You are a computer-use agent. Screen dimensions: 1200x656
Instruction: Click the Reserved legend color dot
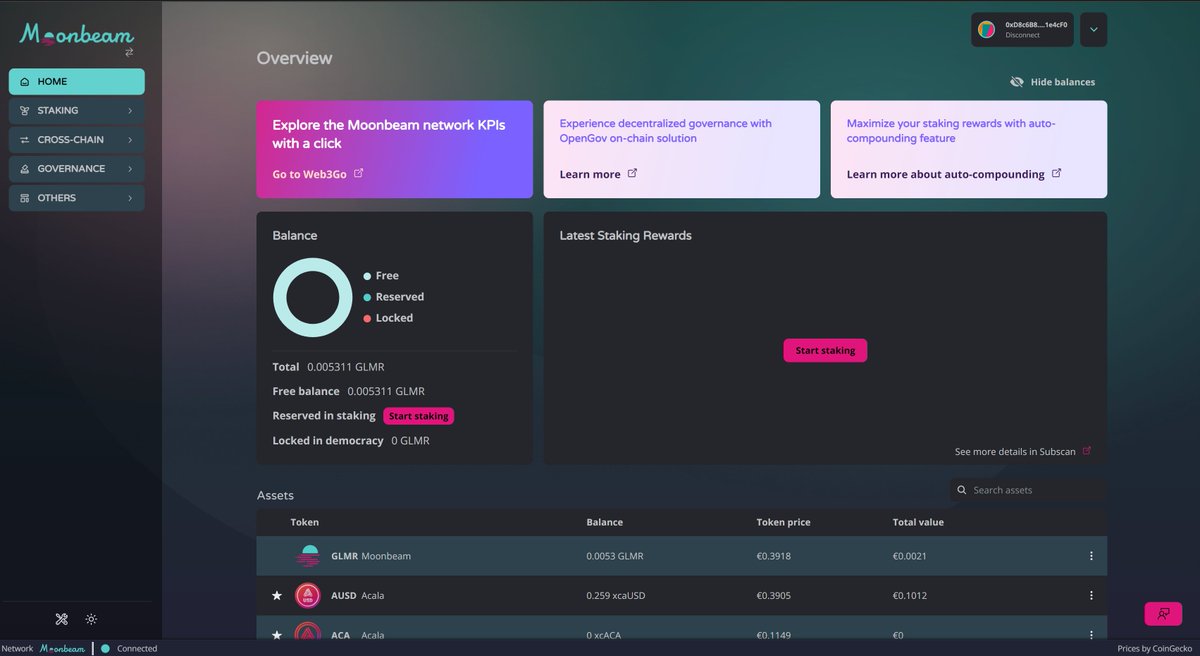[x=367, y=297]
